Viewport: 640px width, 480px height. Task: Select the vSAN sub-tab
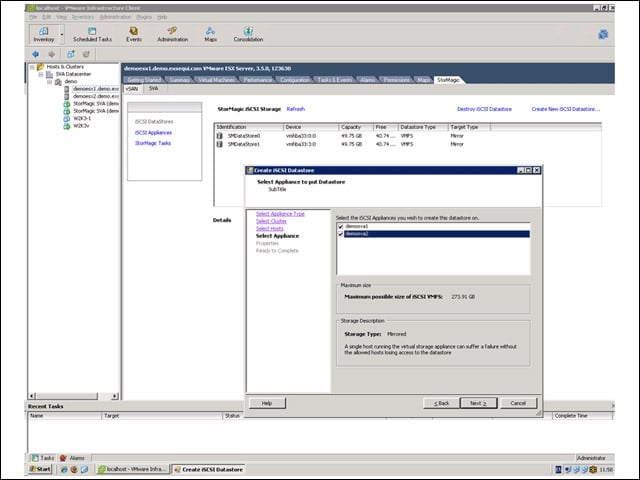click(132, 89)
